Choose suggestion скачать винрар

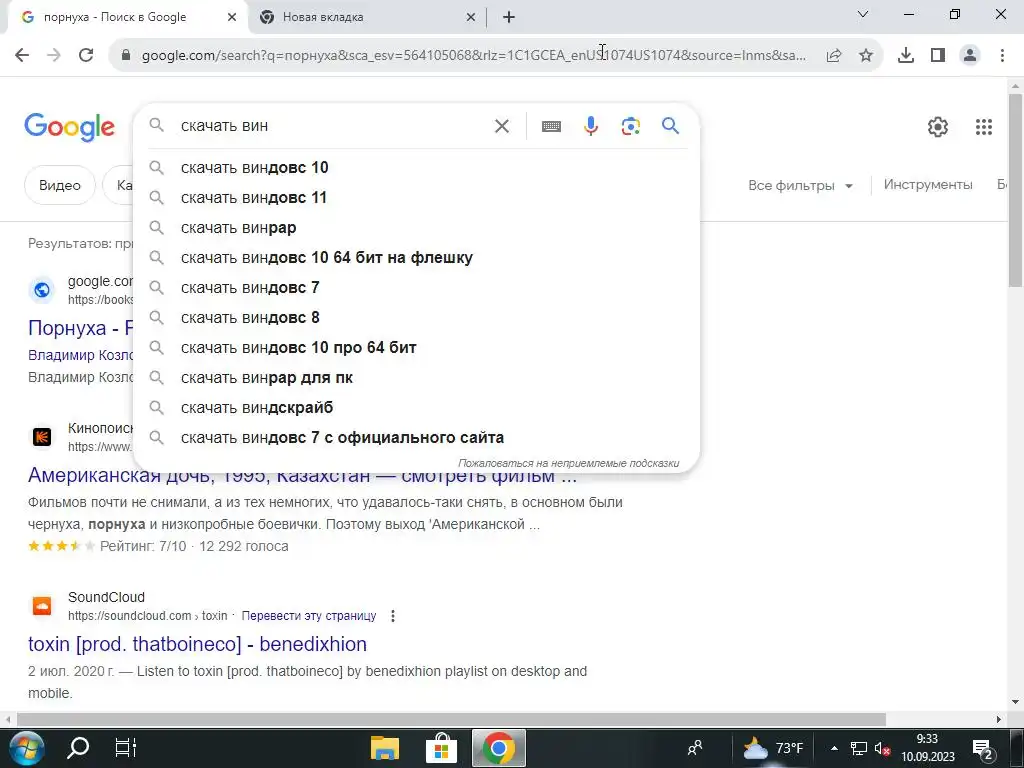click(417, 228)
